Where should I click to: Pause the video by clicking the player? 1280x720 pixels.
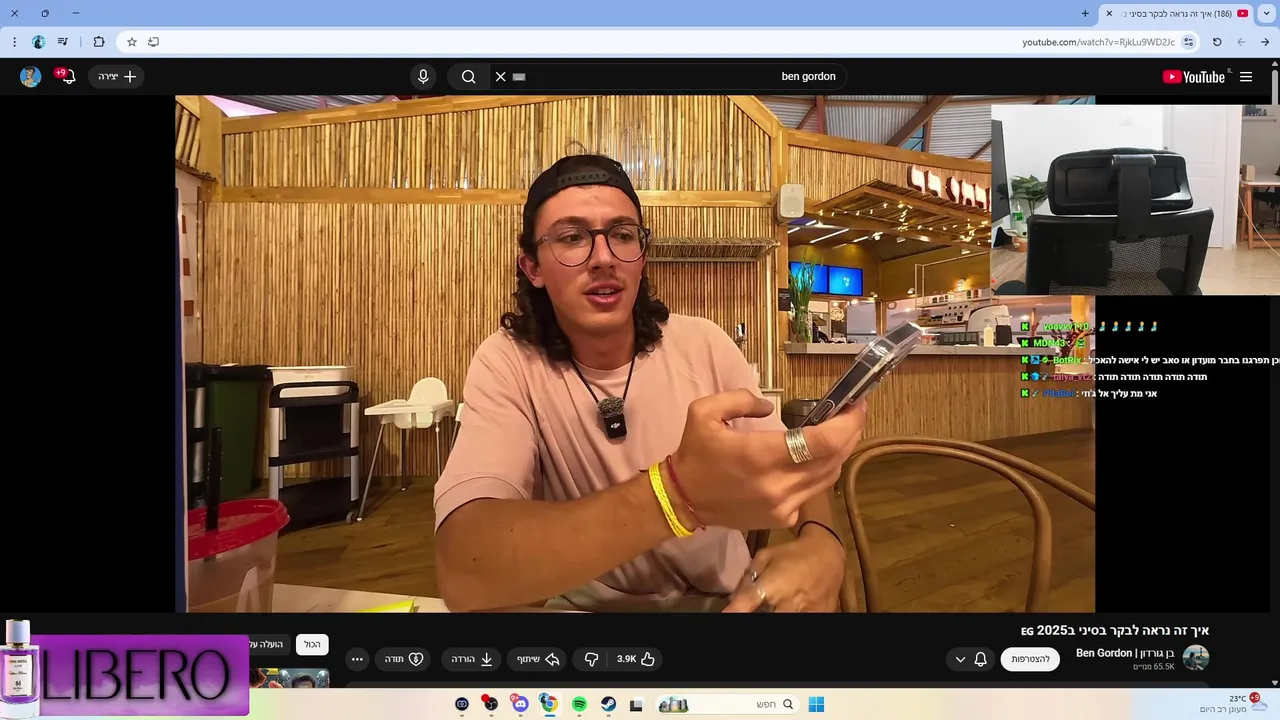pos(635,353)
